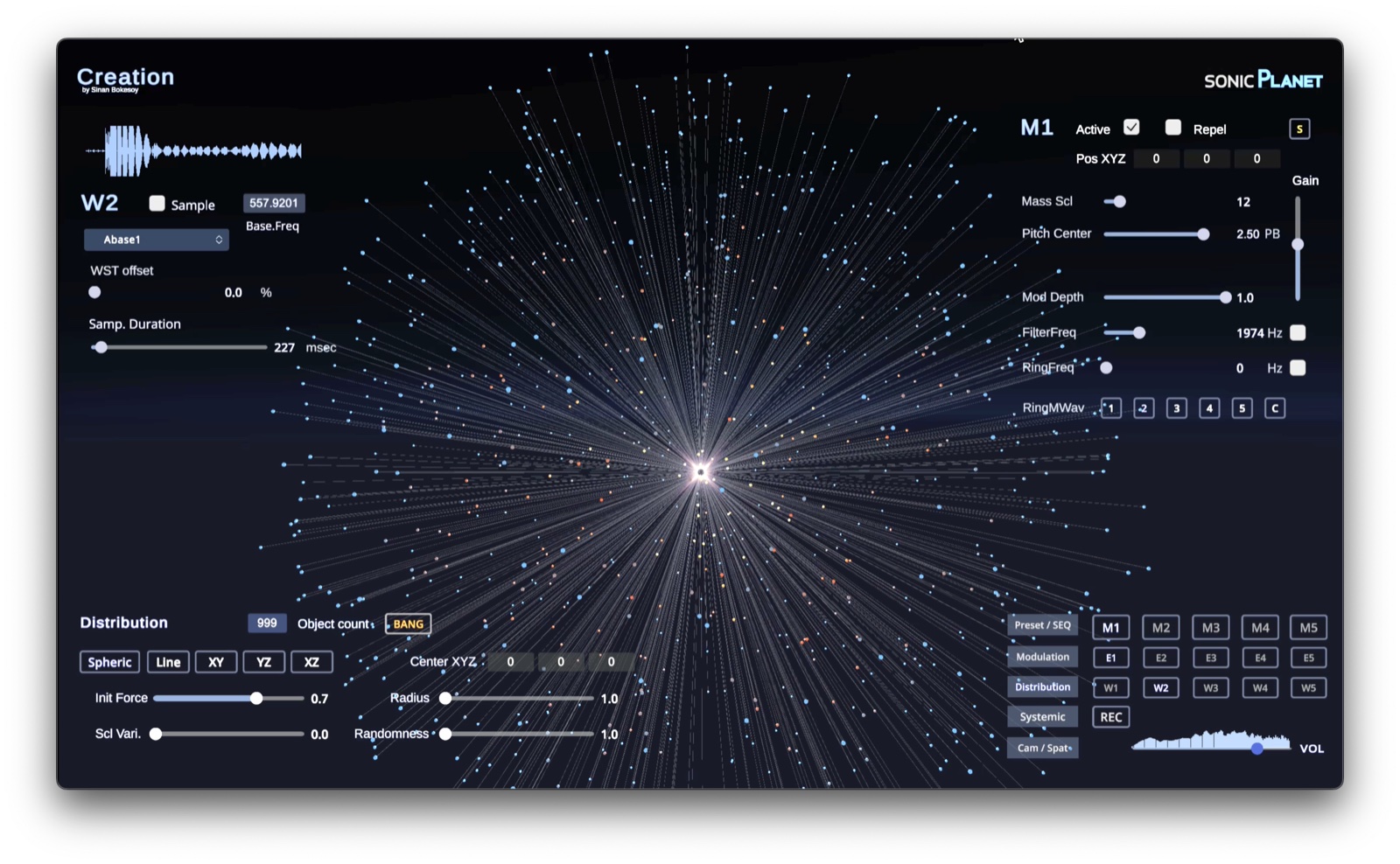
Task: Select wave slot W3
Action: click(1211, 687)
